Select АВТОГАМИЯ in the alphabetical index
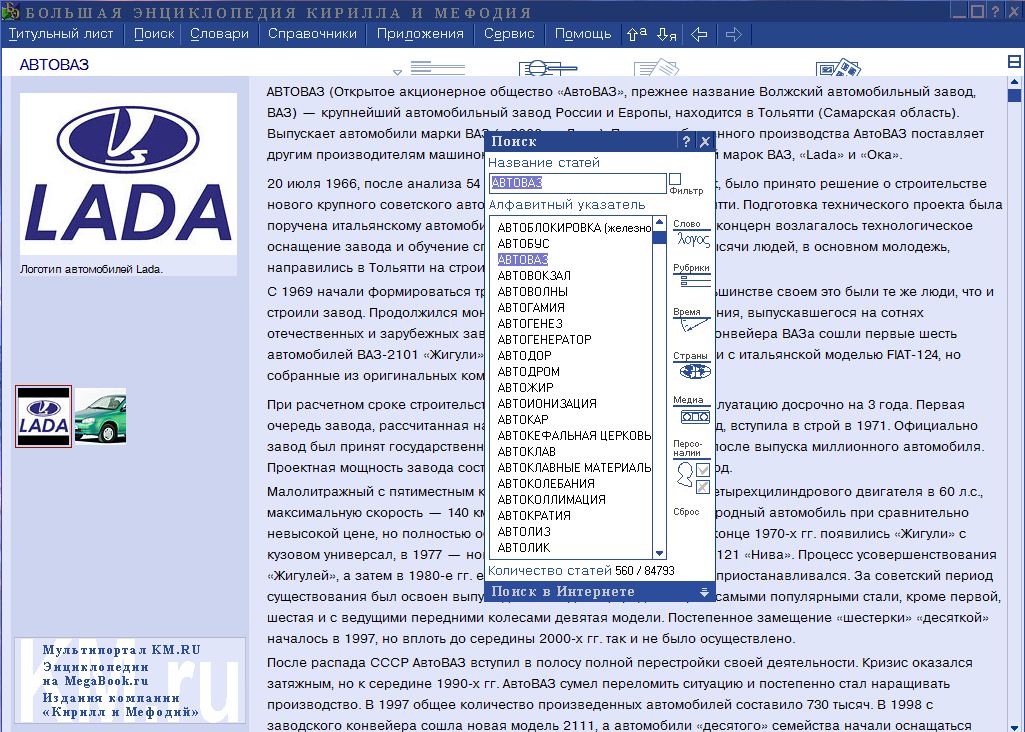This screenshot has height=732, width=1025. 531,308
